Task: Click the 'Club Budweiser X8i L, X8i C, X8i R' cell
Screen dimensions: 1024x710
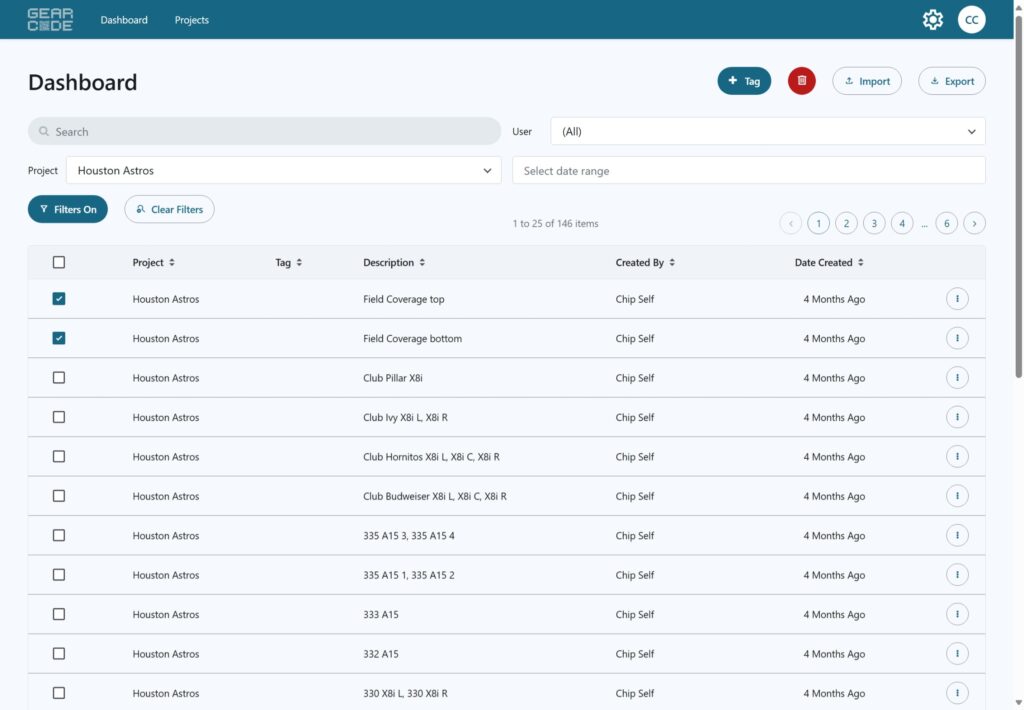Action: [x=435, y=496]
